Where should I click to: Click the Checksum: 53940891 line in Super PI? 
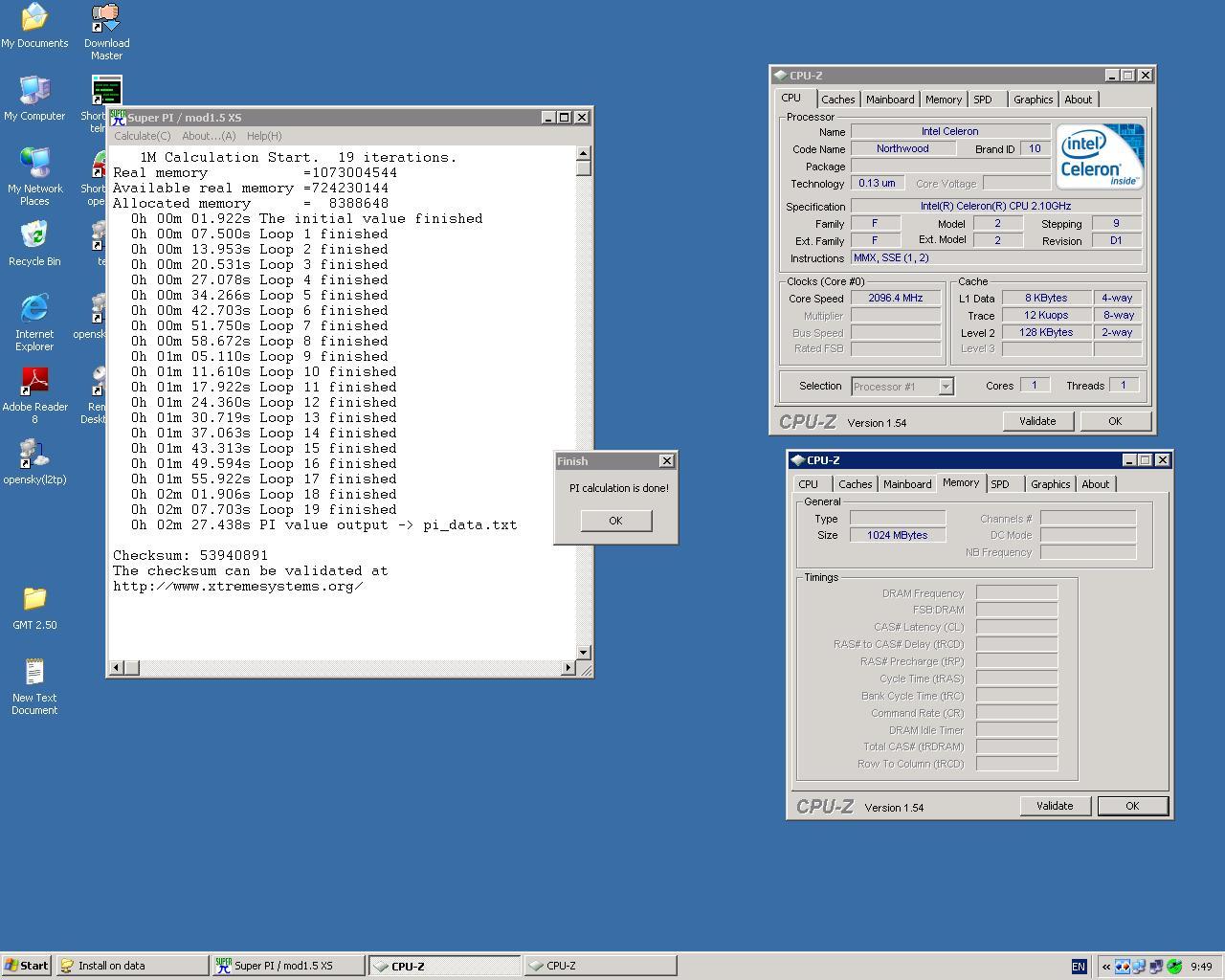(190, 555)
